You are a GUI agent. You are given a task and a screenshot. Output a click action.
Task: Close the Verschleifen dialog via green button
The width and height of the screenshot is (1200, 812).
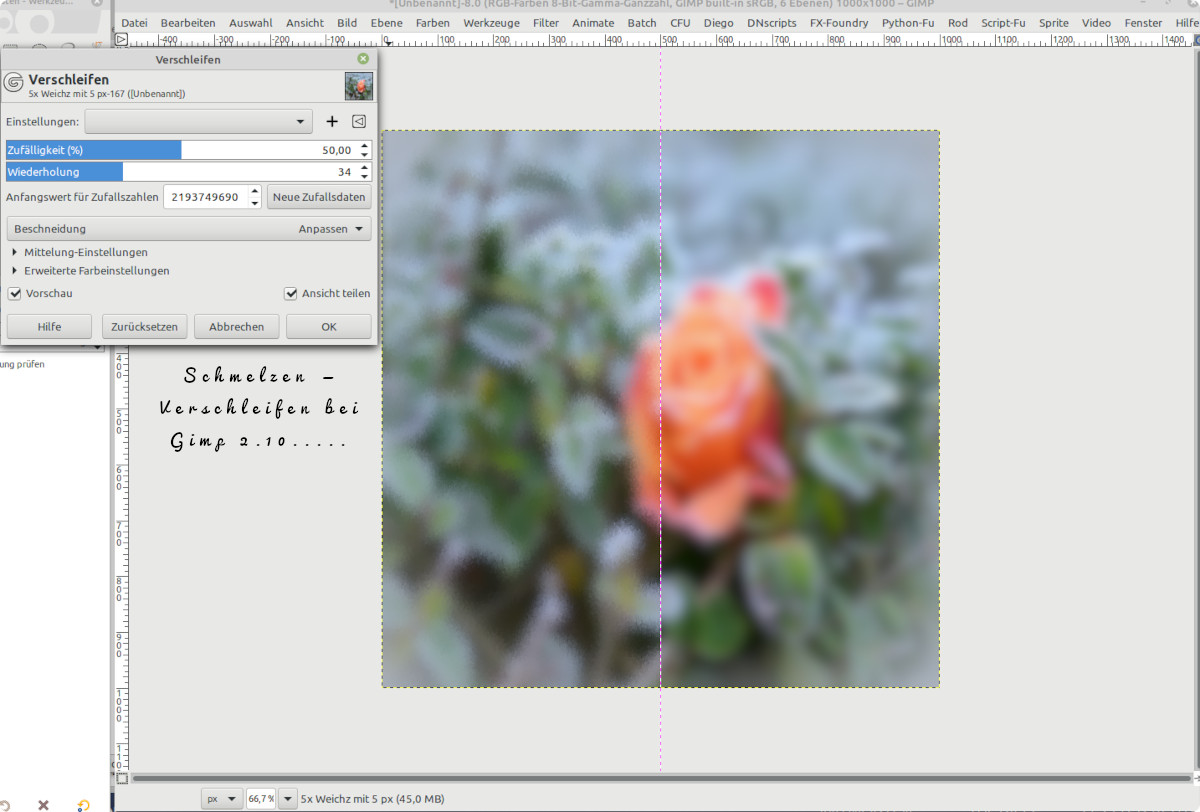(363, 59)
